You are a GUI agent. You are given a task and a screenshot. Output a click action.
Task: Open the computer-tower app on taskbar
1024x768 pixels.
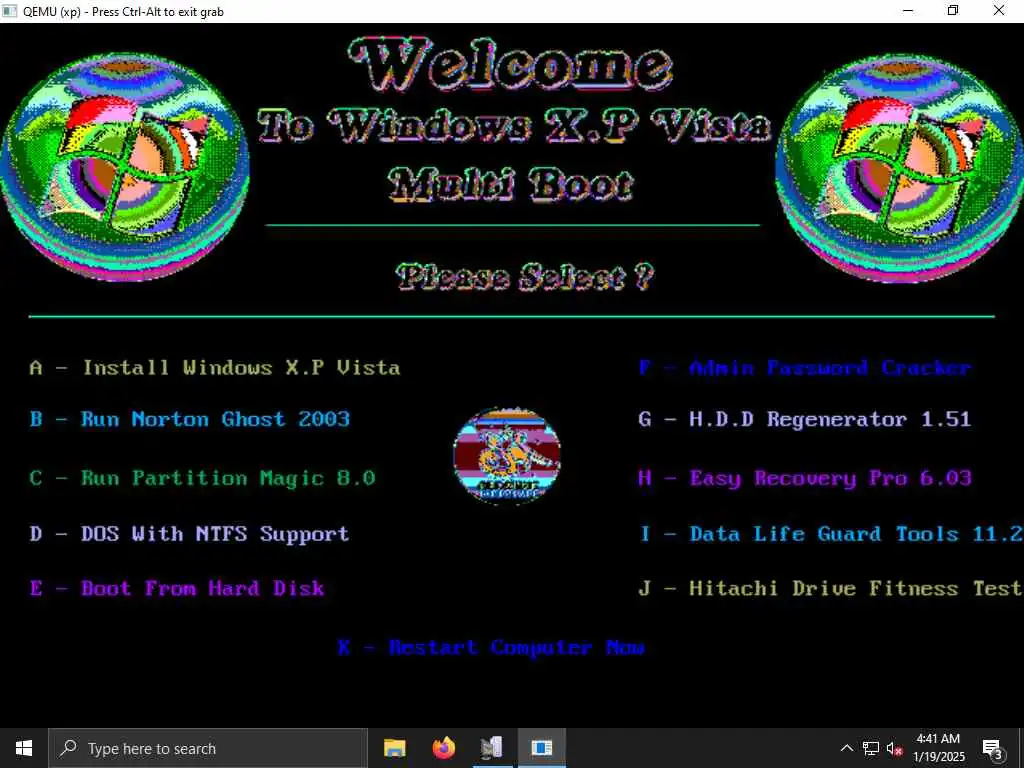[x=492, y=748]
